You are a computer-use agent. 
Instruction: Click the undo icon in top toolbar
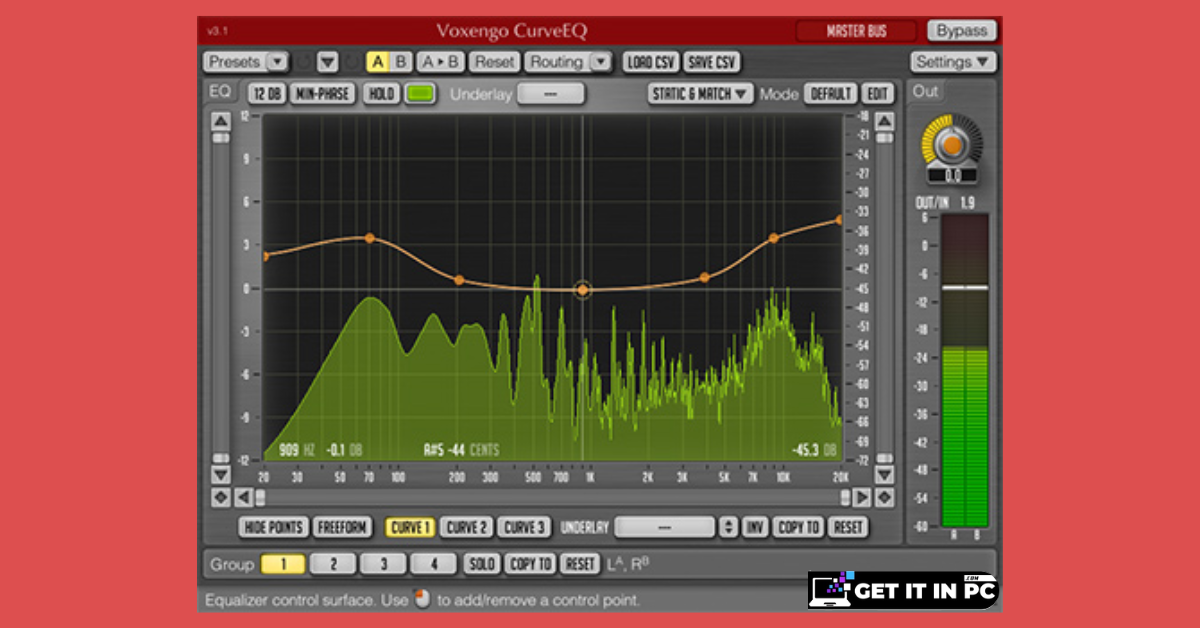[305, 62]
